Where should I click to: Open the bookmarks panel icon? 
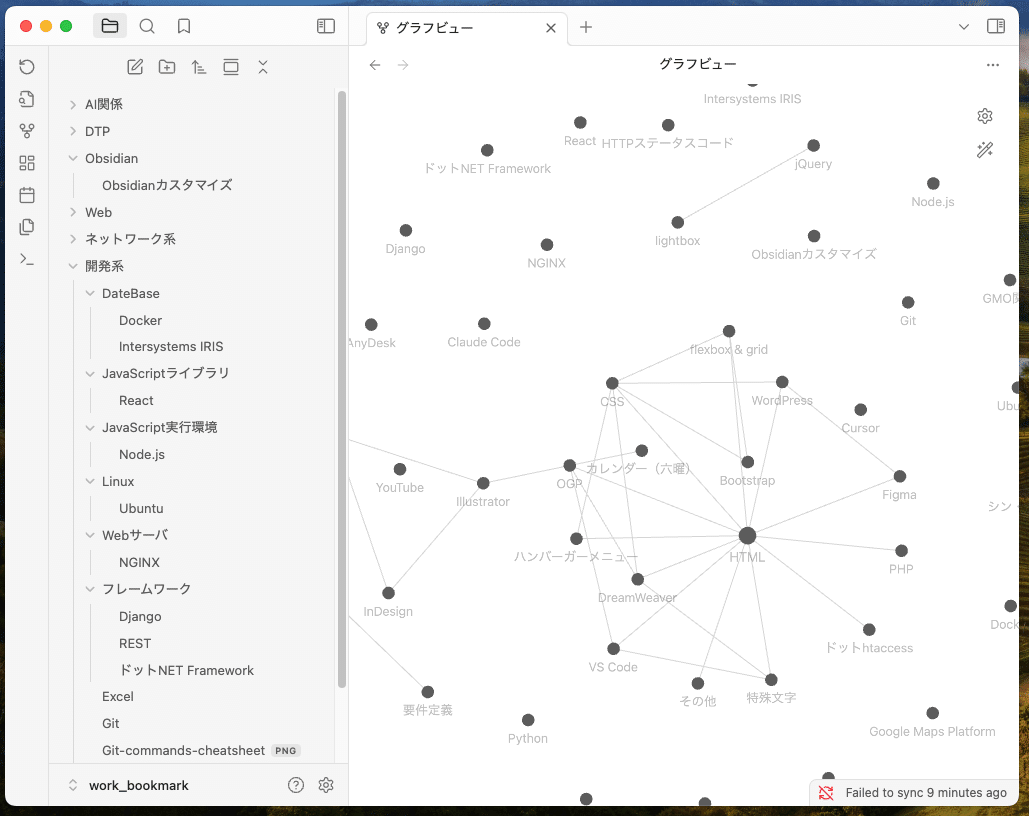[x=184, y=26]
